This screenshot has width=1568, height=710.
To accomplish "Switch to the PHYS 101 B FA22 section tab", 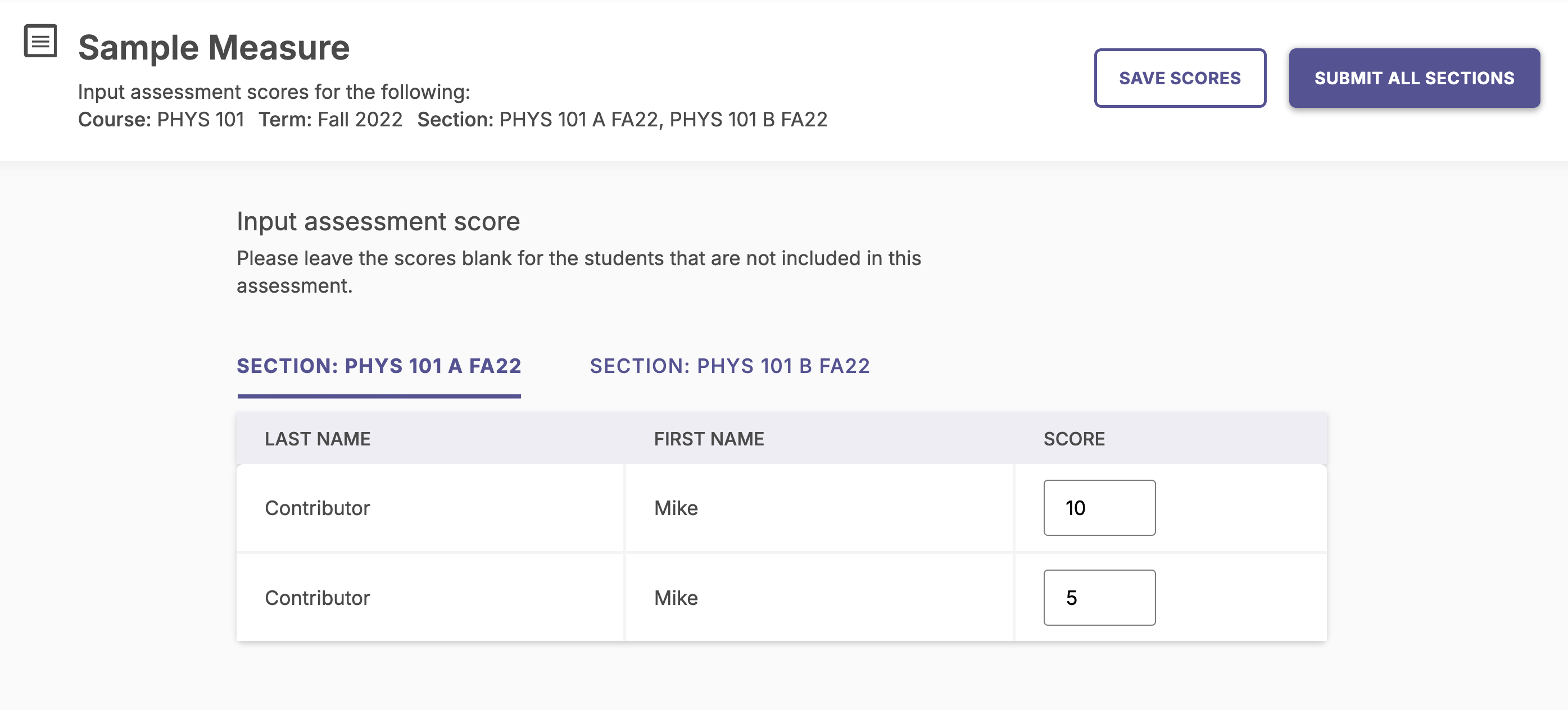I will [730, 366].
